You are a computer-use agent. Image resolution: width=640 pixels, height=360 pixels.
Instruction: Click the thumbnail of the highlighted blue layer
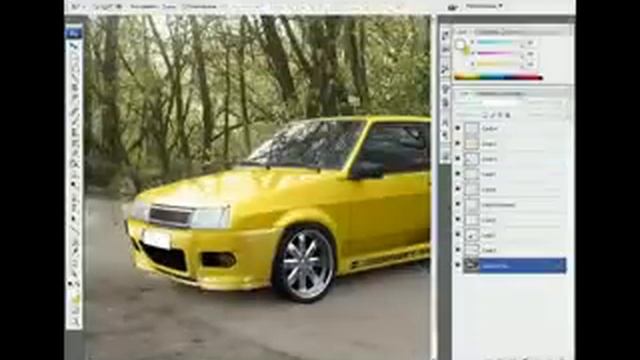471,265
